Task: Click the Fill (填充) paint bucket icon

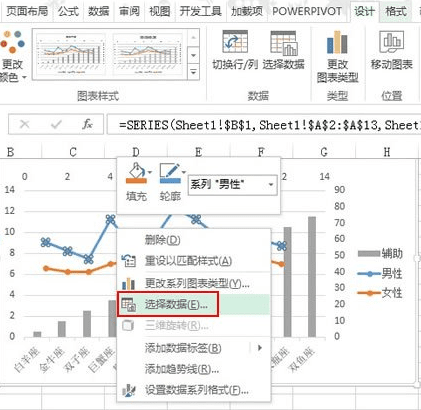Action: (136, 173)
